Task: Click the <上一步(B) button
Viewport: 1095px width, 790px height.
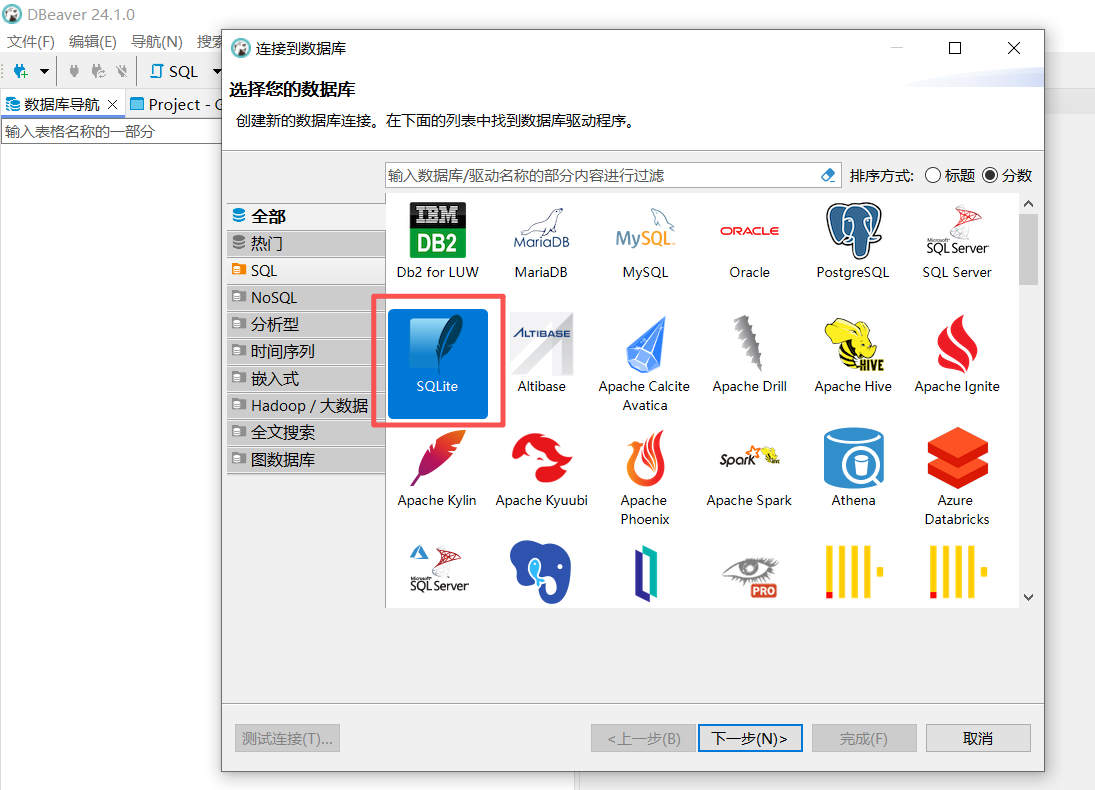Action: pyautogui.click(x=643, y=738)
